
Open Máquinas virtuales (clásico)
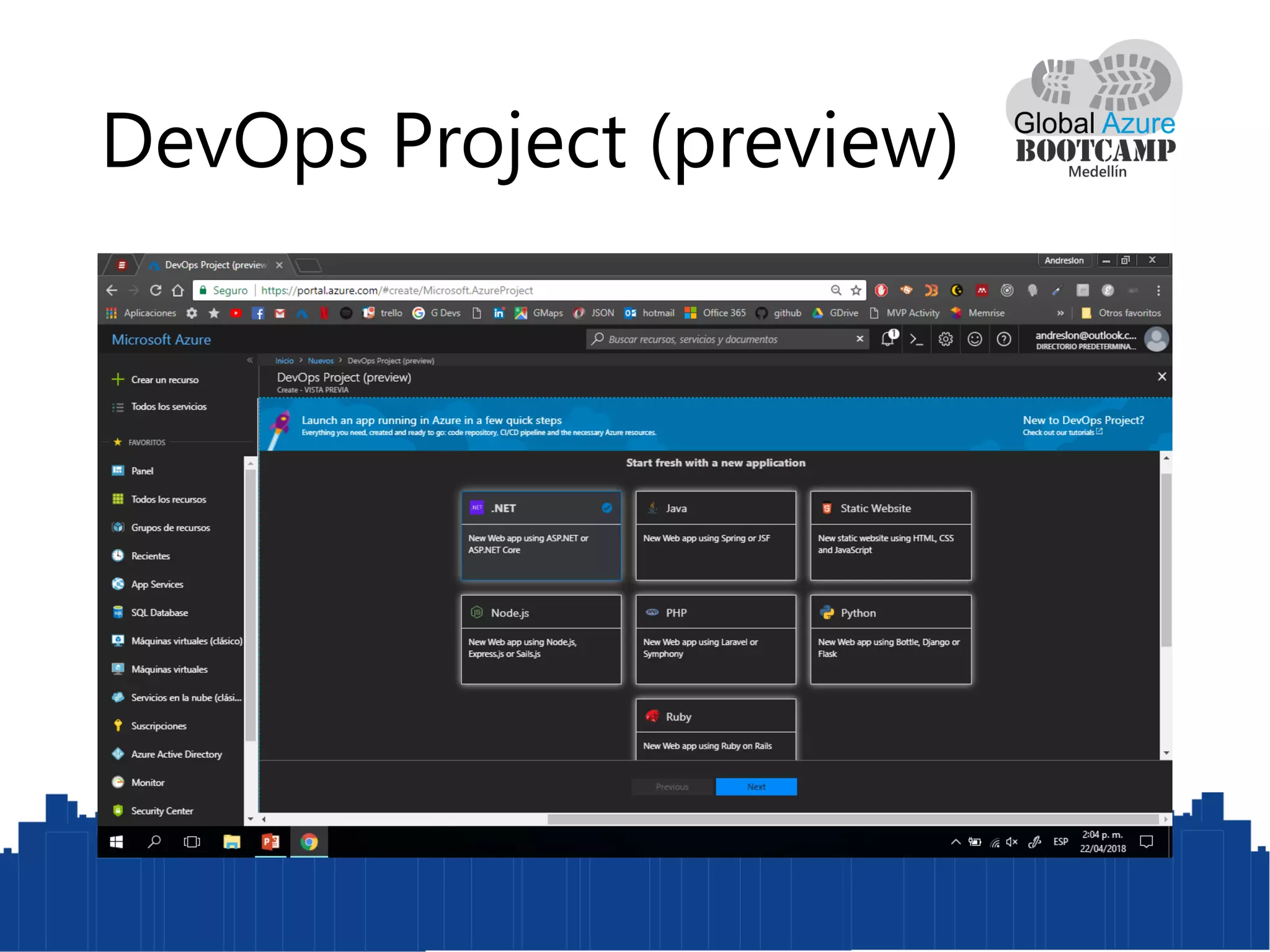point(177,641)
